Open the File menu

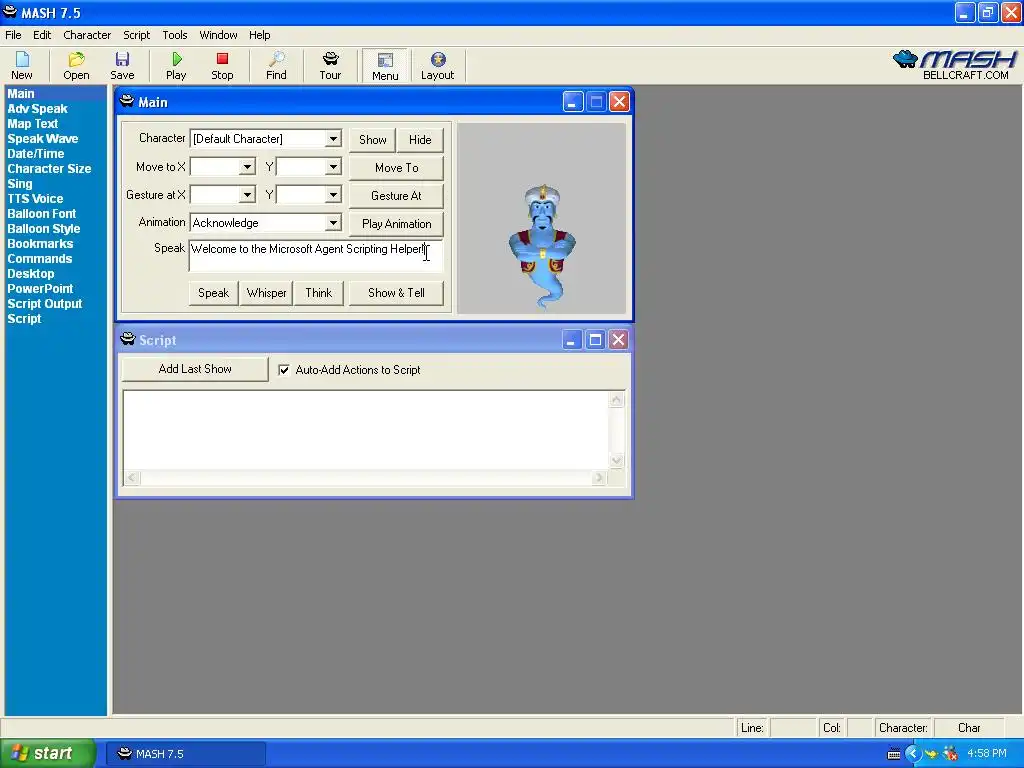[13, 35]
